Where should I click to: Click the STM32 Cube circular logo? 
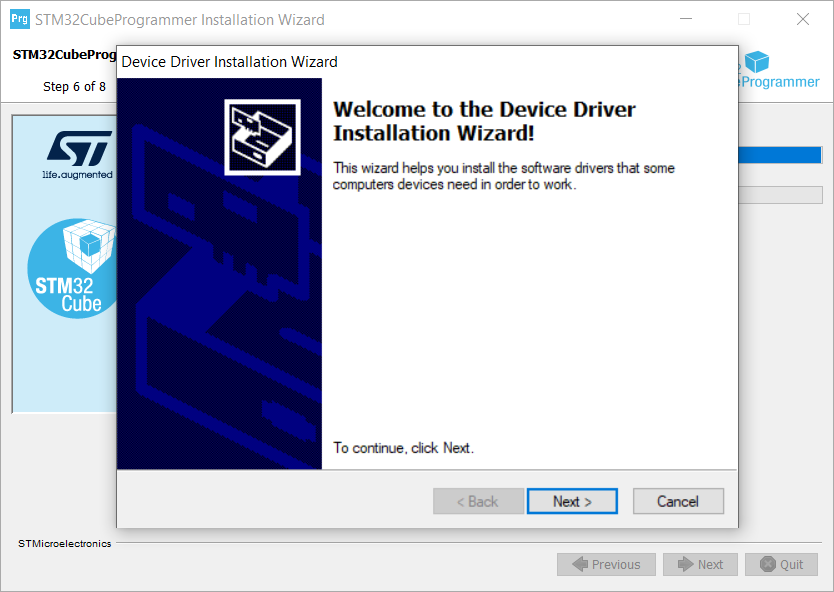tap(72, 269)
